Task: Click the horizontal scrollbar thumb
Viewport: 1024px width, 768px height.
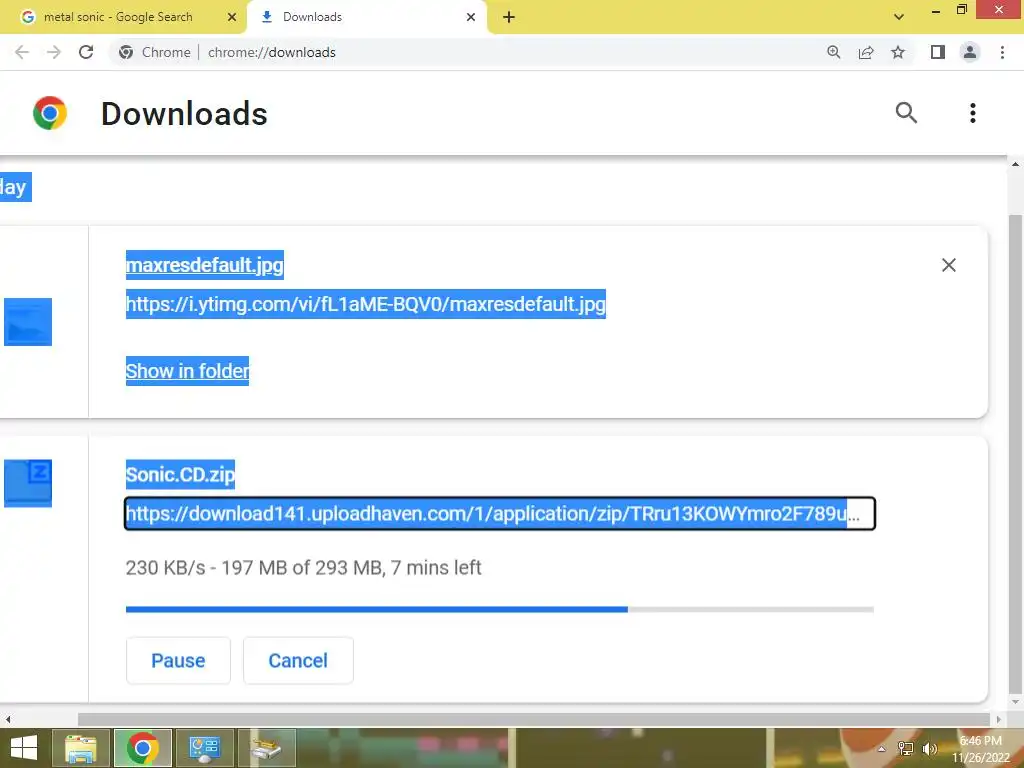Action: point(534,719)
